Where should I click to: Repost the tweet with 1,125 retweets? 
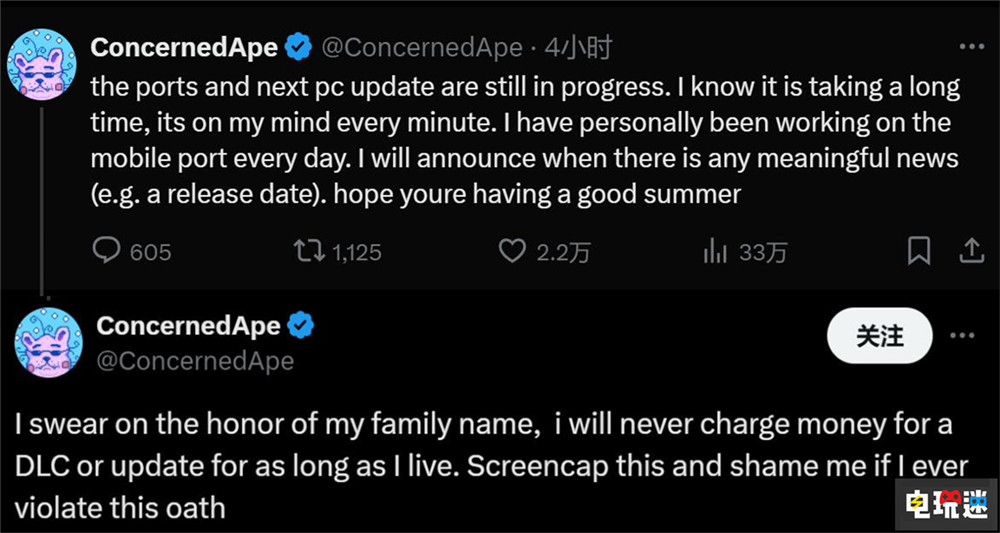[309, 252]
